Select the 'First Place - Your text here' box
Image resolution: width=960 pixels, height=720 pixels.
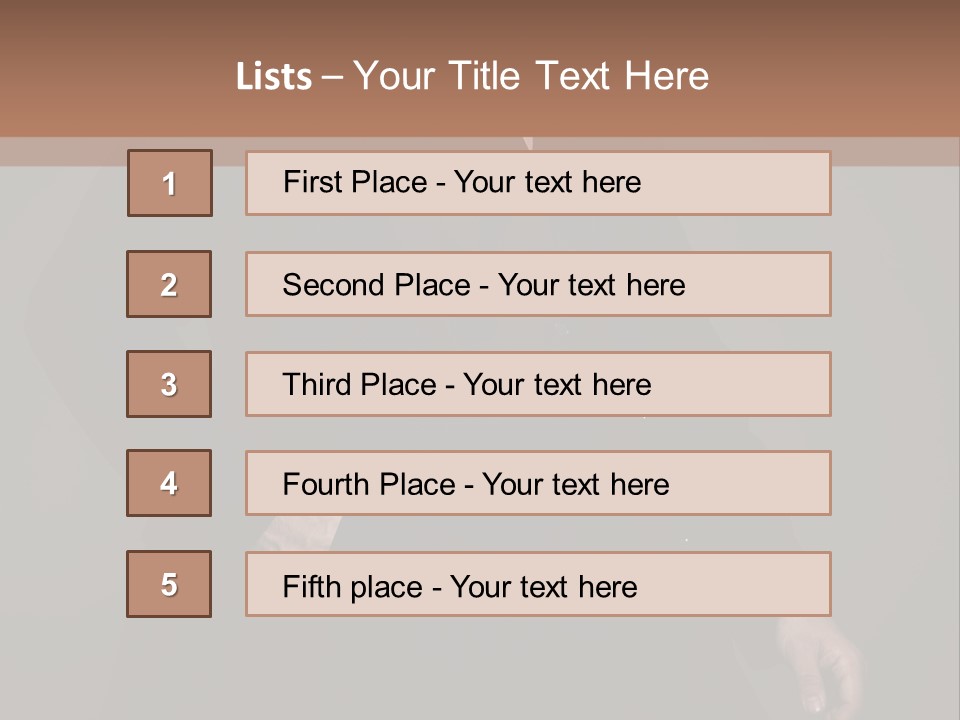tap(538, 183)
